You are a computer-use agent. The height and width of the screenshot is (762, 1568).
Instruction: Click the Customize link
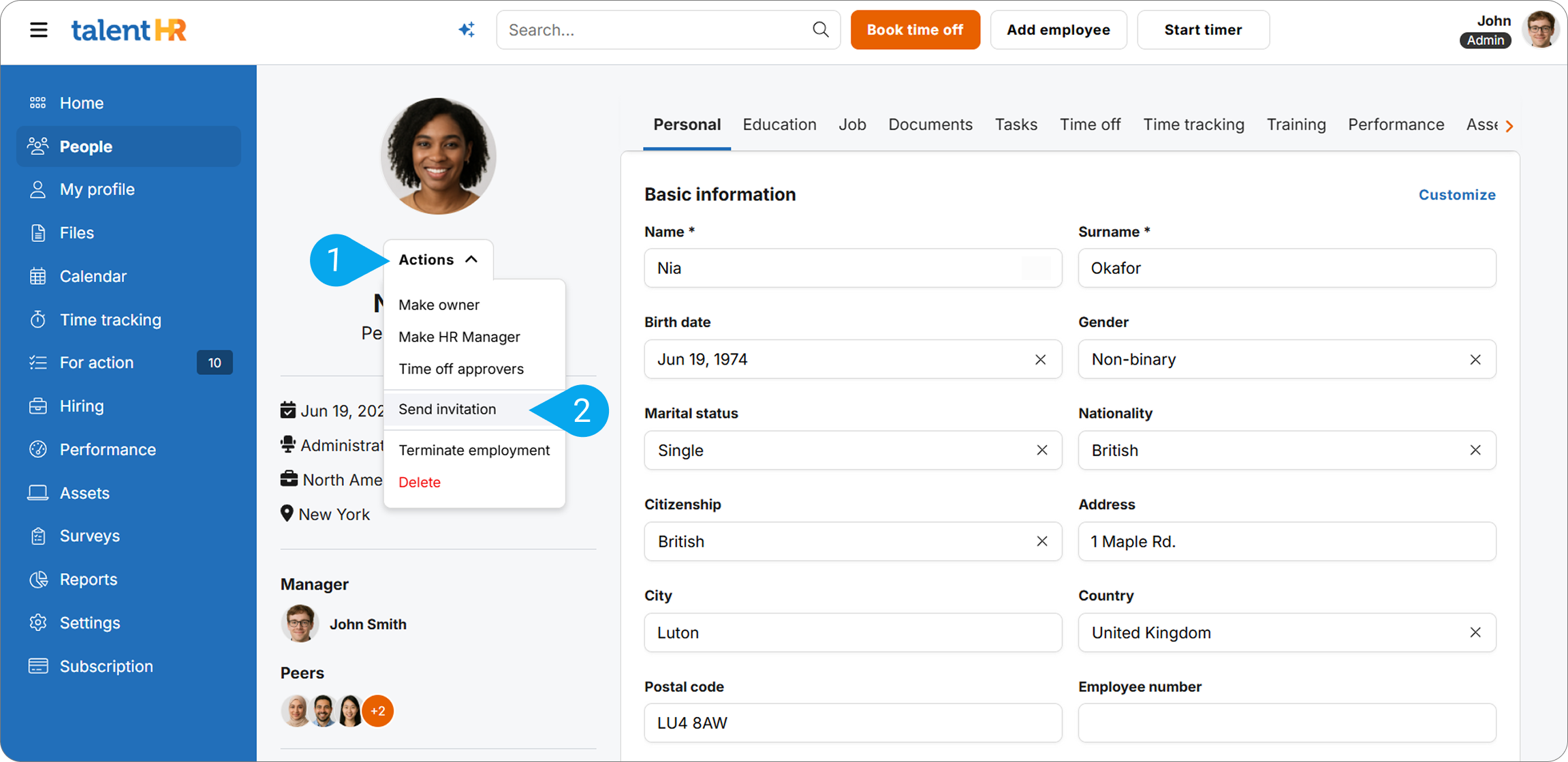[x=1456, y=195]
